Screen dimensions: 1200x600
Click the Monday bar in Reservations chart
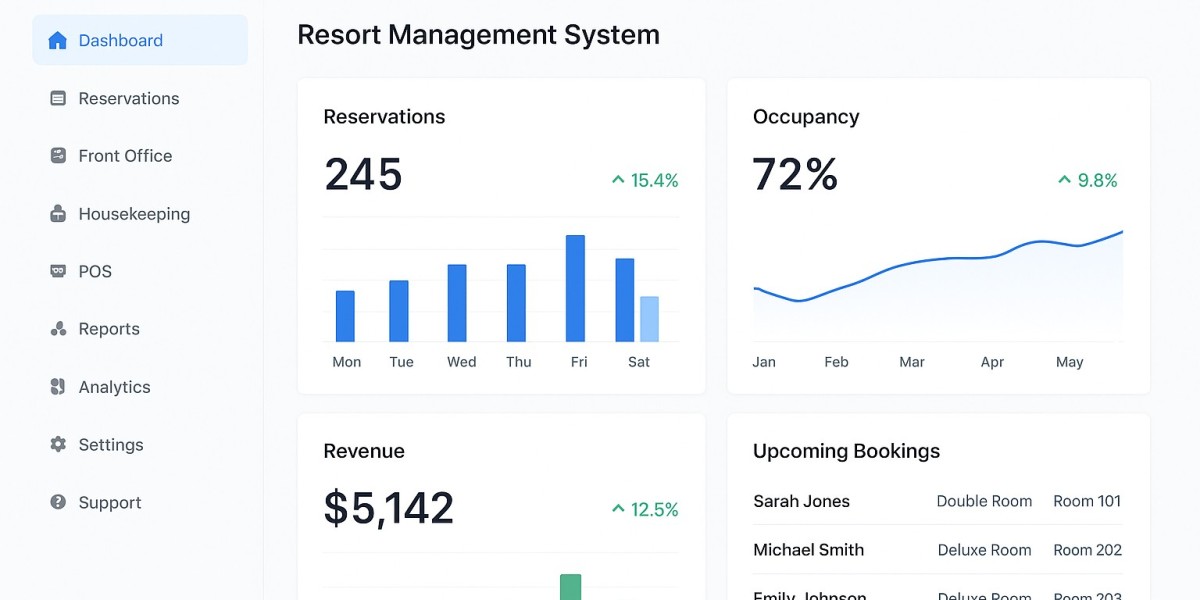click(345, 316)
